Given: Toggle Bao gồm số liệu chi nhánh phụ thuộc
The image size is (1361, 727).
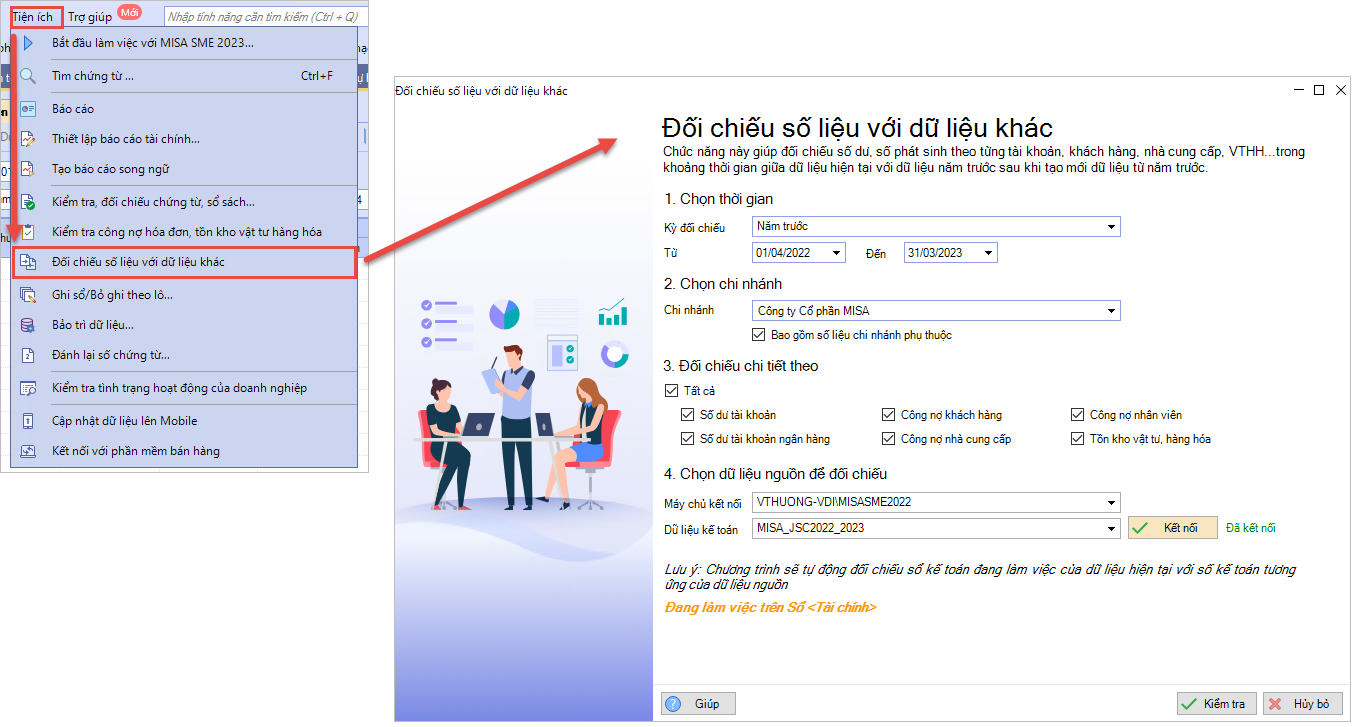Looking at the screenshot, I should click(x=759, y=335).
